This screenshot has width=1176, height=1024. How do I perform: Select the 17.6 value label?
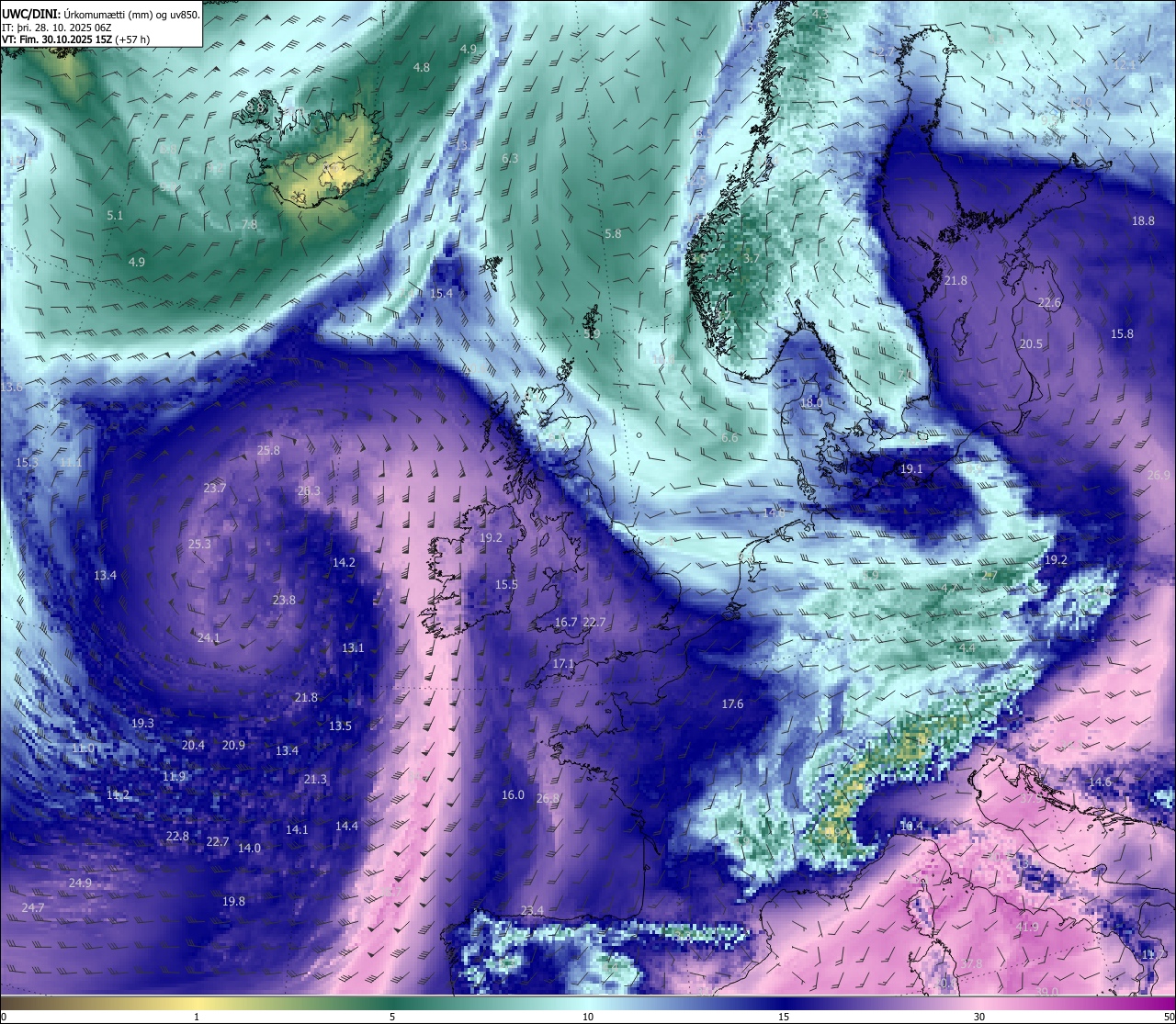coord(732,703)
